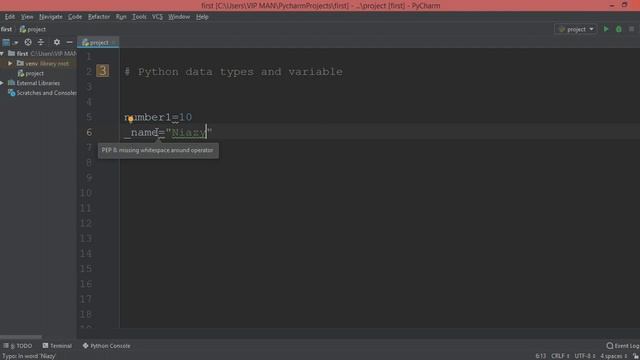Click the 'Typo: In word Niazy' status message
640x360 pixels.
tap(29, 356)
